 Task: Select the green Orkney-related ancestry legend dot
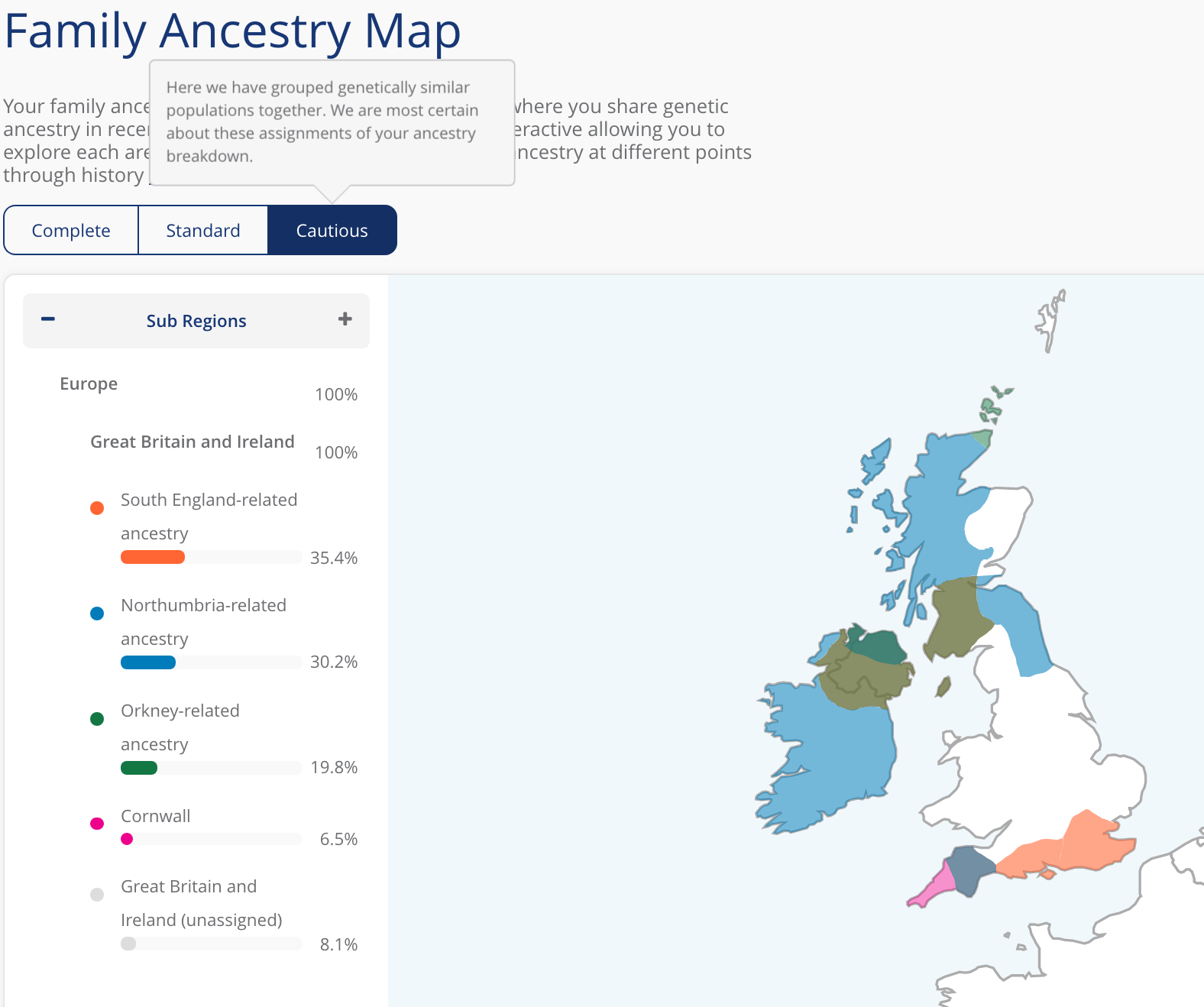[96, 718]
